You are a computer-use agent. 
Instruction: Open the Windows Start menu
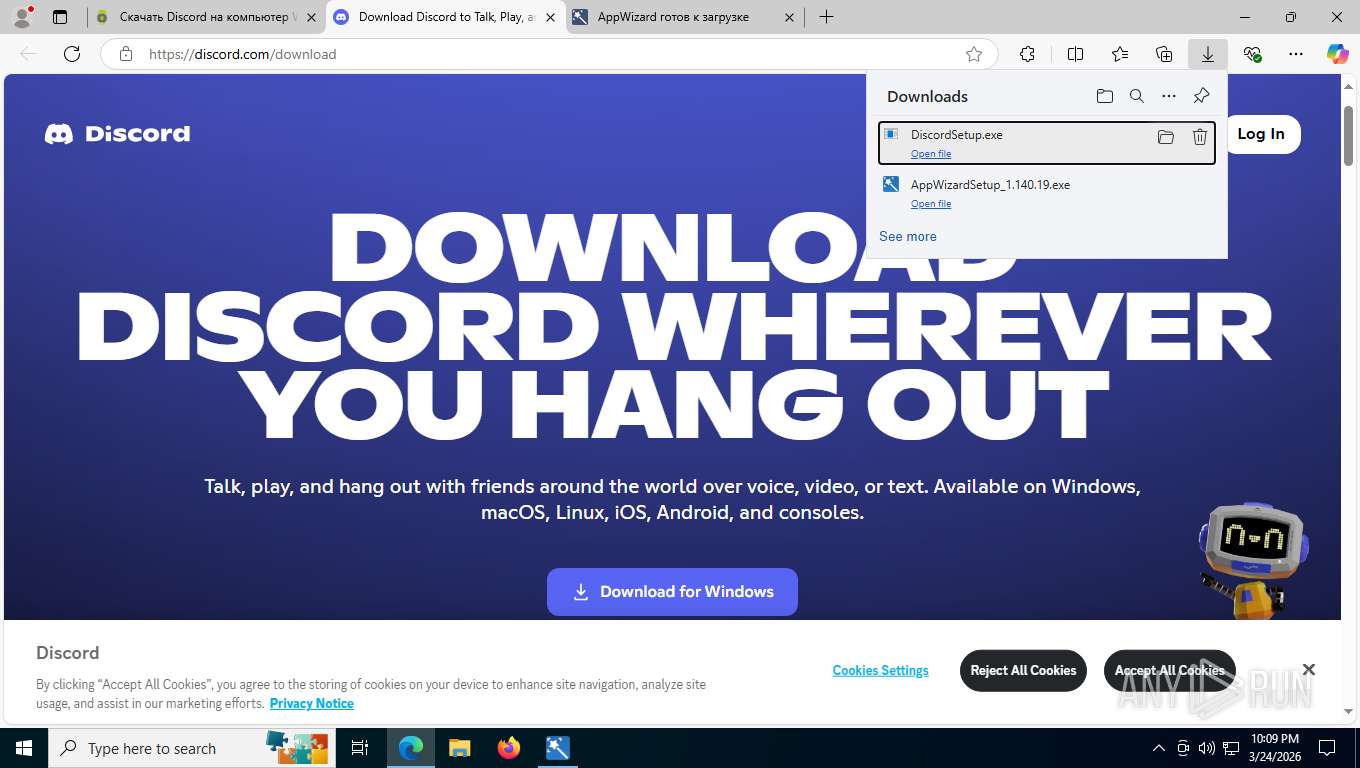pos(24,748)
